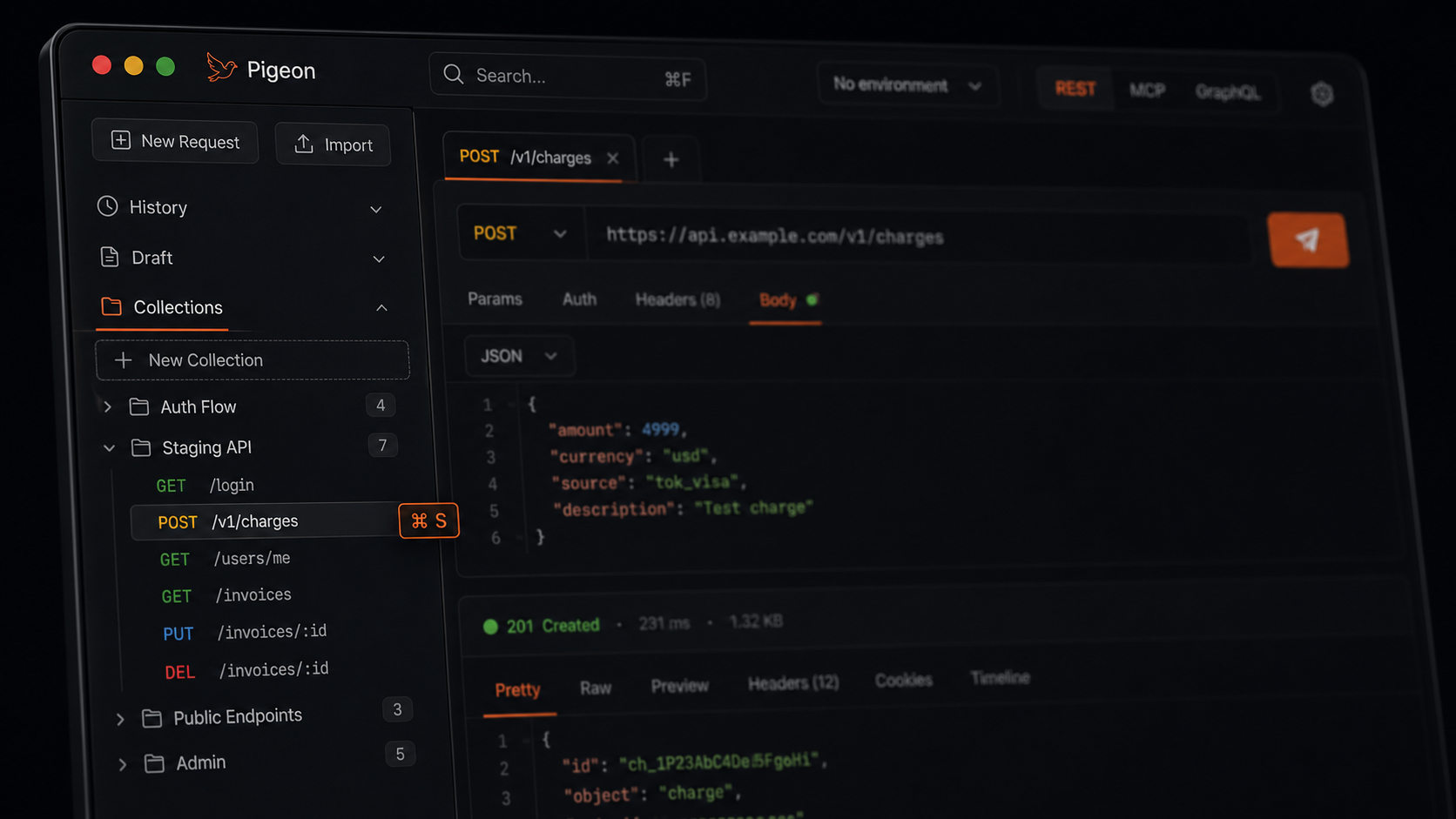1456x819 pixels.
Task: Click the Import button
Action: (333, 144)
